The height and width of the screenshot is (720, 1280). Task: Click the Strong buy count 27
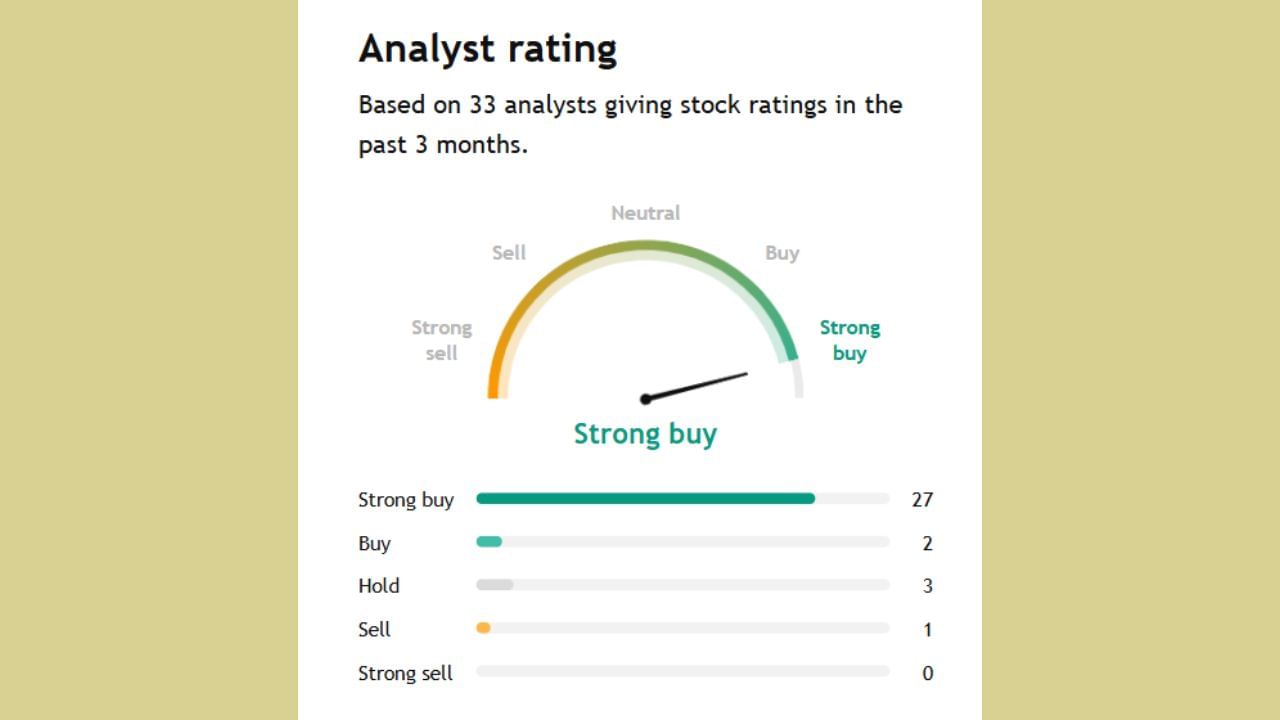pos(921,499)
